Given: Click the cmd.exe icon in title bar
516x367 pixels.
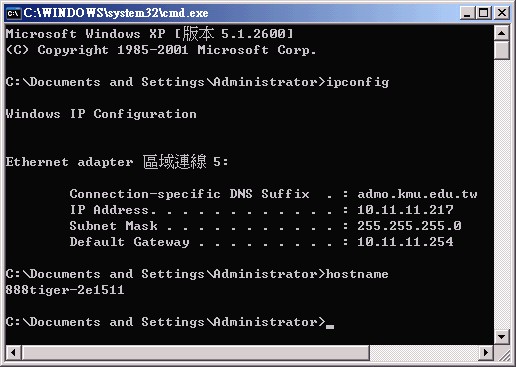Looking at the screenshot, I should click(x=13, y=13).
